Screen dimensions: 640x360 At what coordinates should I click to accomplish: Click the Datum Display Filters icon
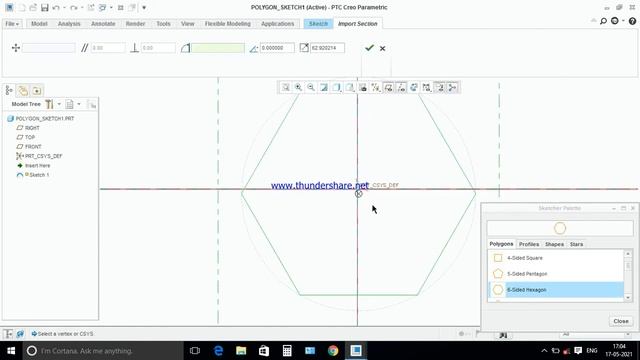375,87
